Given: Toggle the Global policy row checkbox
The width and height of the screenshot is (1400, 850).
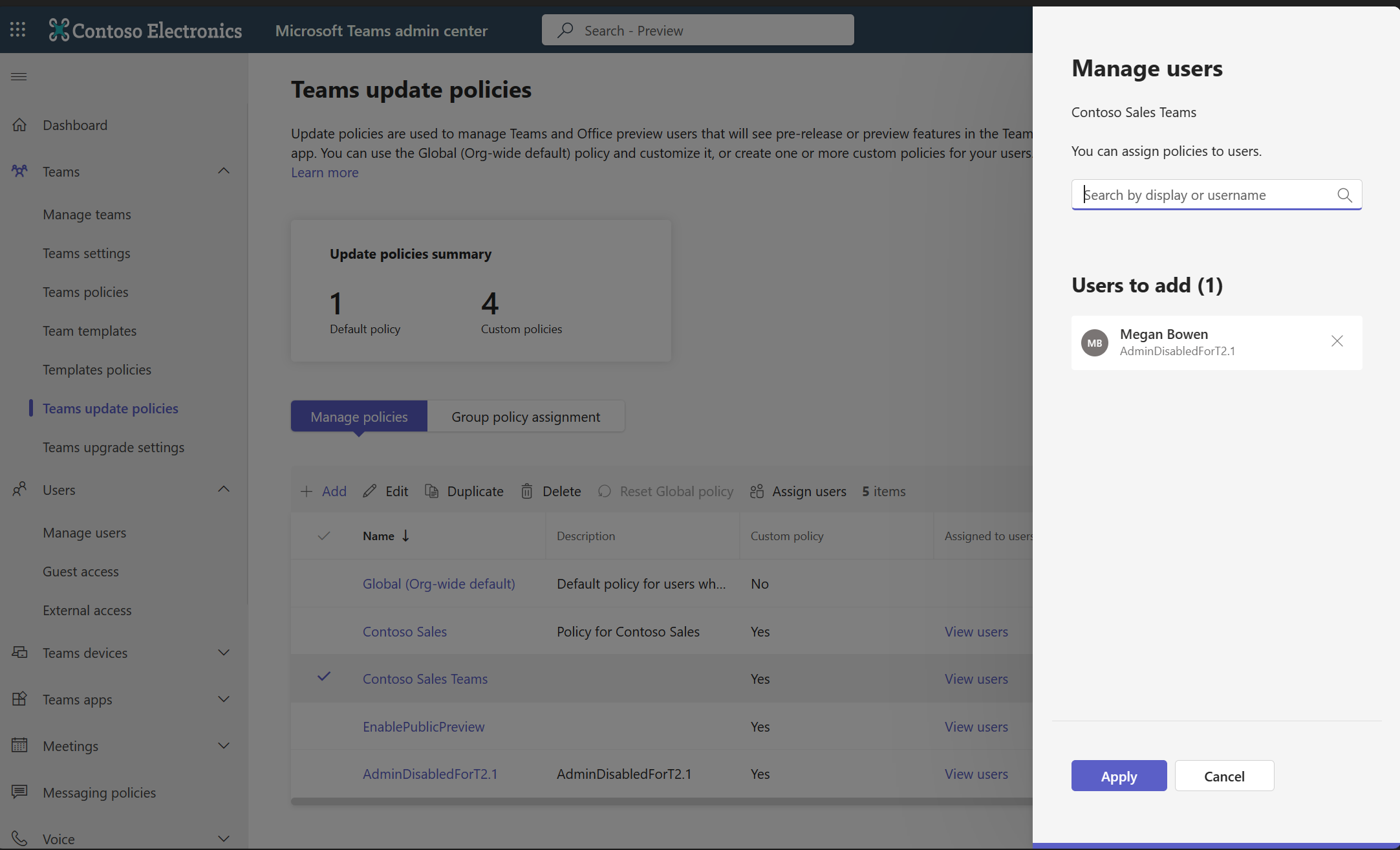Looking at the screenshot, I should 324,583.
